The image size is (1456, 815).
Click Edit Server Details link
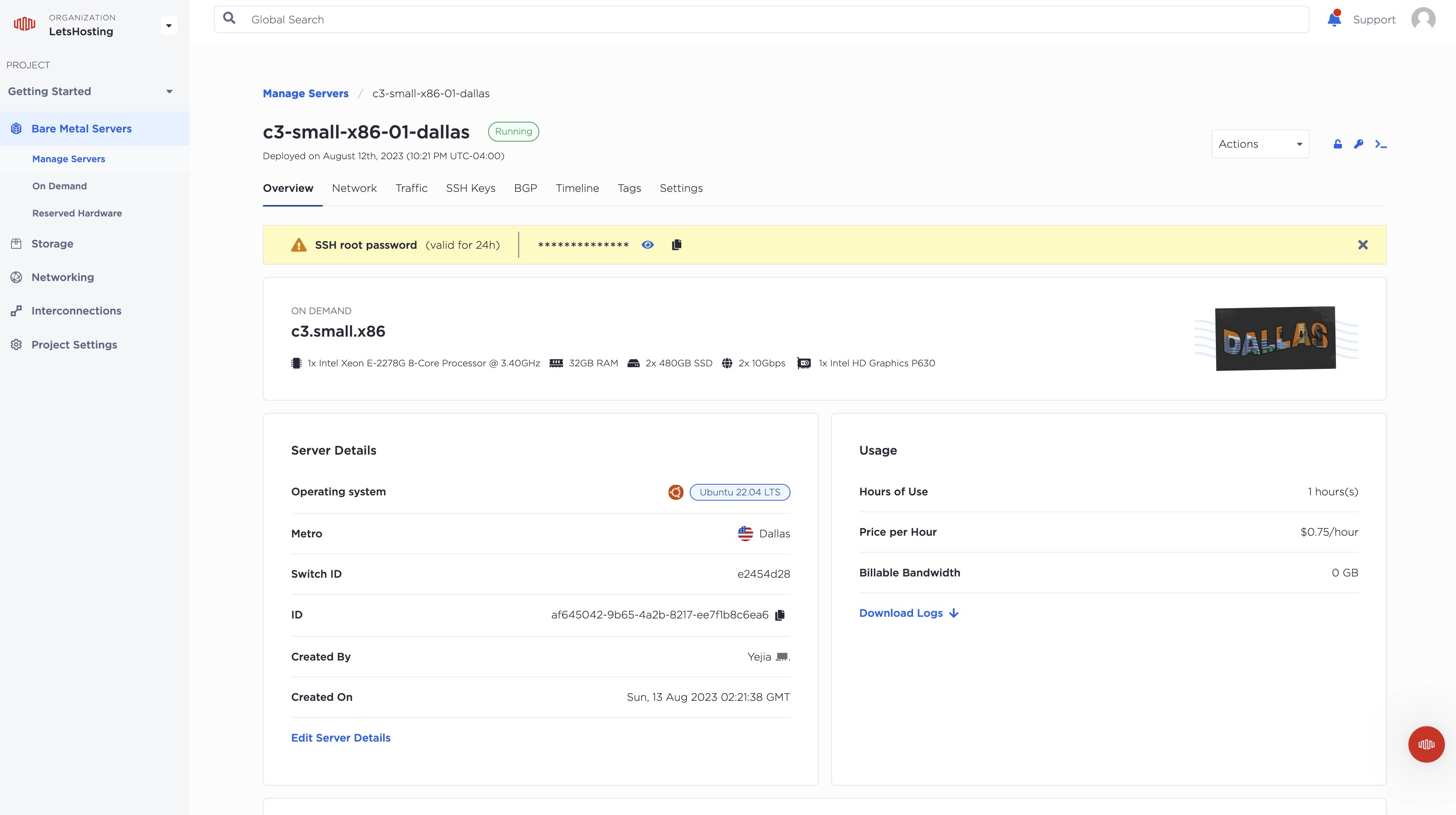tap(341, 737)
